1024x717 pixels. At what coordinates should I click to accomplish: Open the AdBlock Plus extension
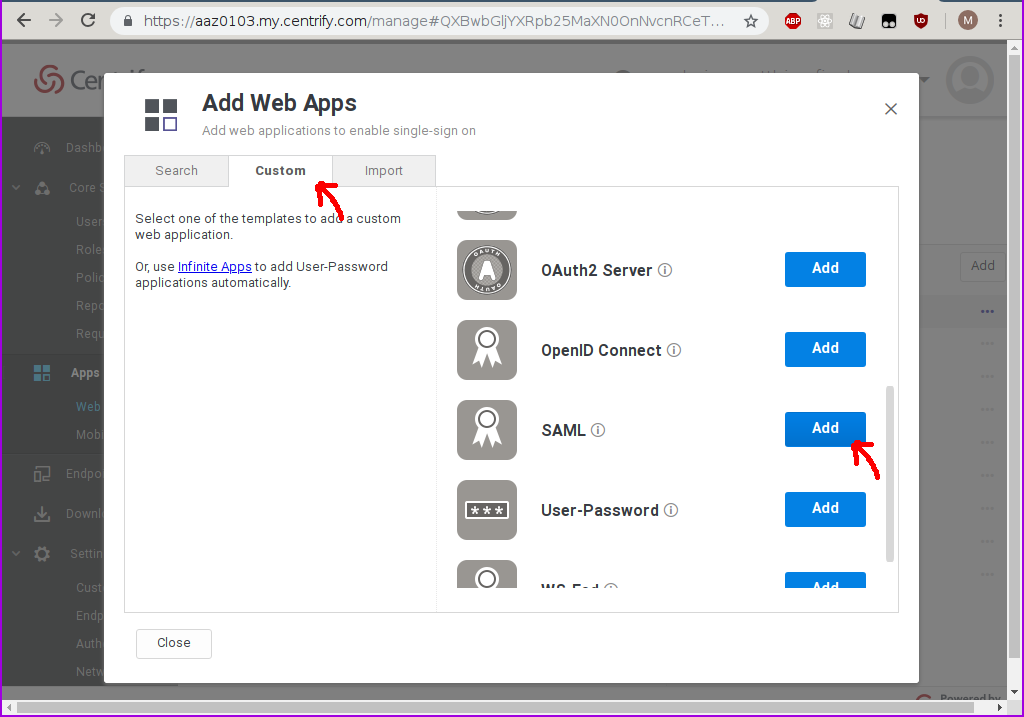point(793,20)
